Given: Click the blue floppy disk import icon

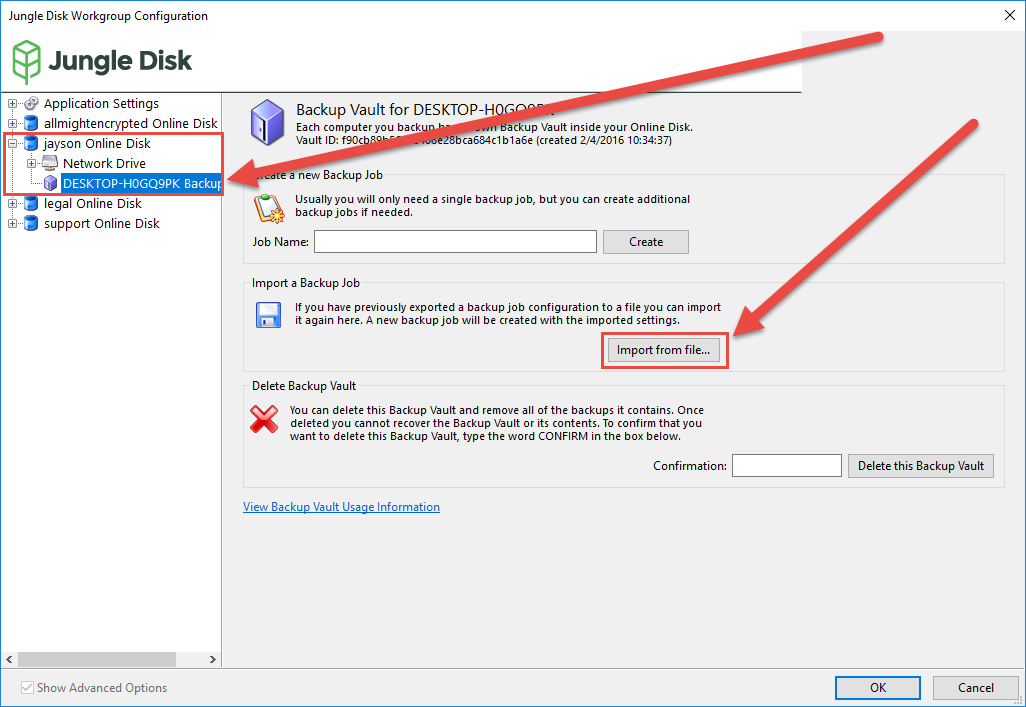Looking at the screenshot, I should coord(268,315).
